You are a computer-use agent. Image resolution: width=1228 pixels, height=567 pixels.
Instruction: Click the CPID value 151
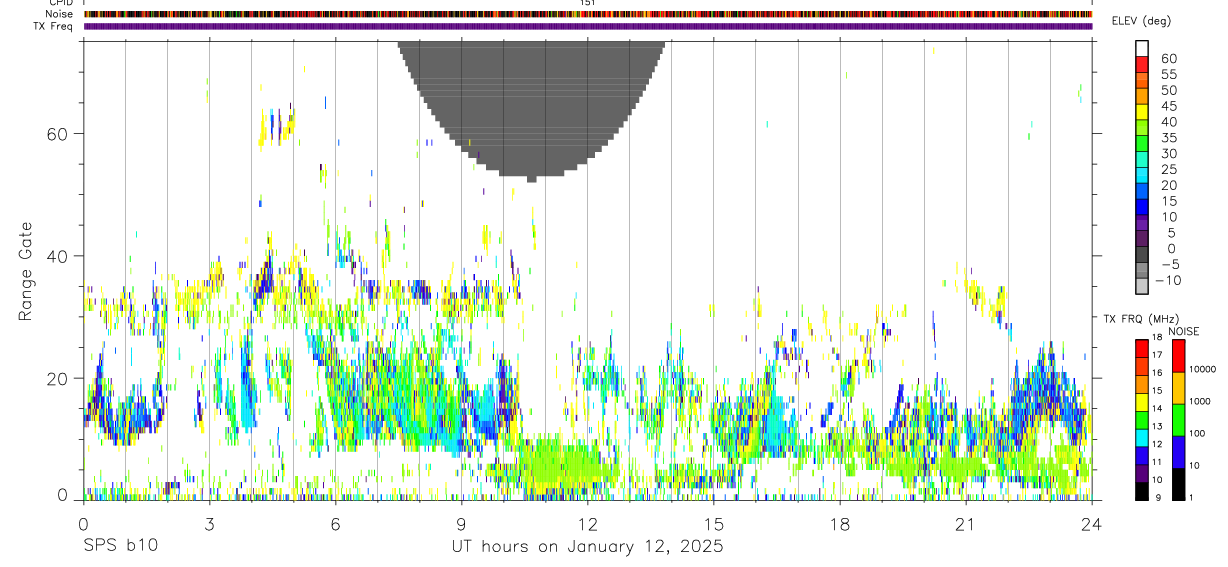[x=588, y=3]
